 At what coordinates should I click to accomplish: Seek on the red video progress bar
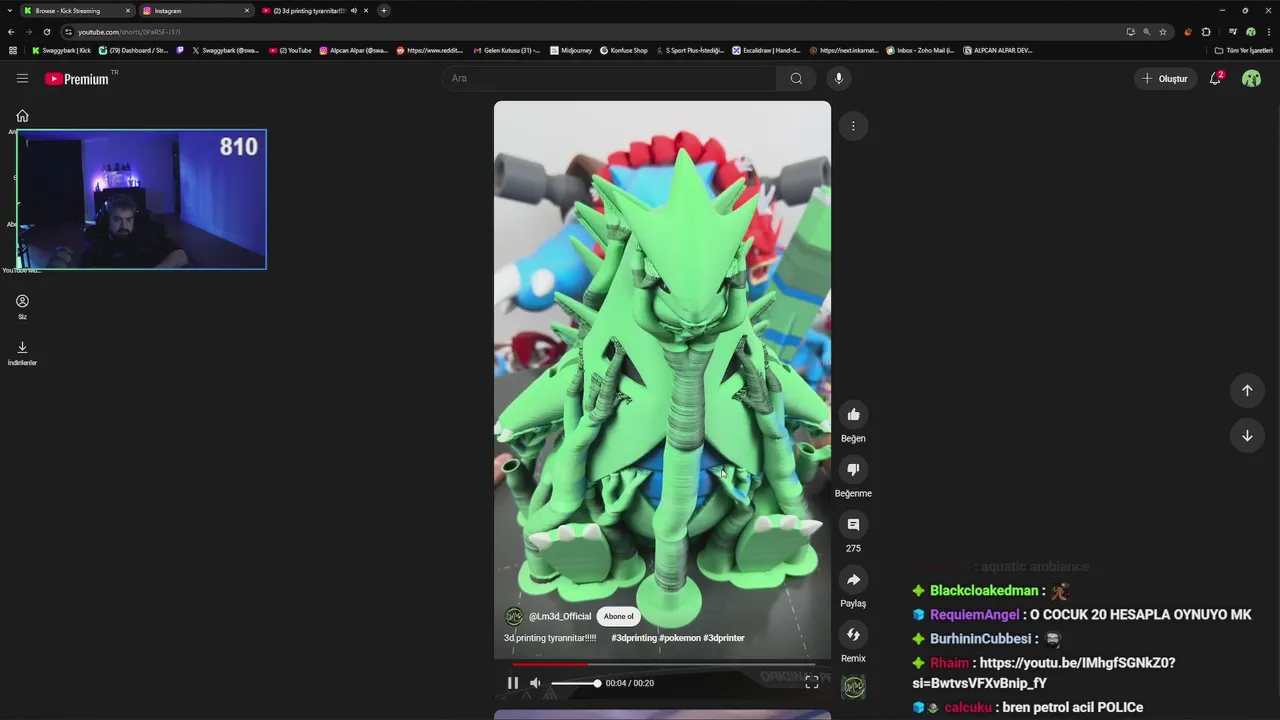(662, 664)
